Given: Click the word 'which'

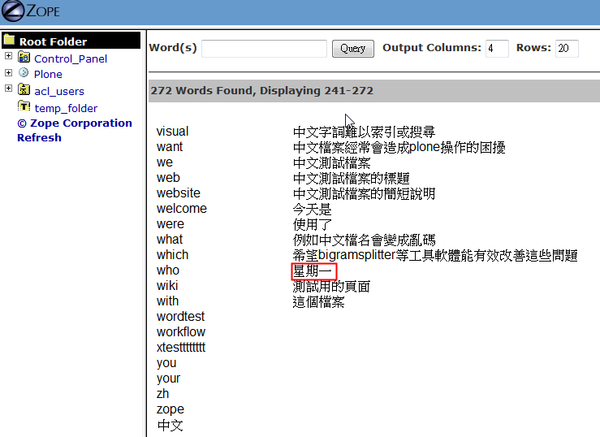Looking at the screenshot, I should coord(172,255).
